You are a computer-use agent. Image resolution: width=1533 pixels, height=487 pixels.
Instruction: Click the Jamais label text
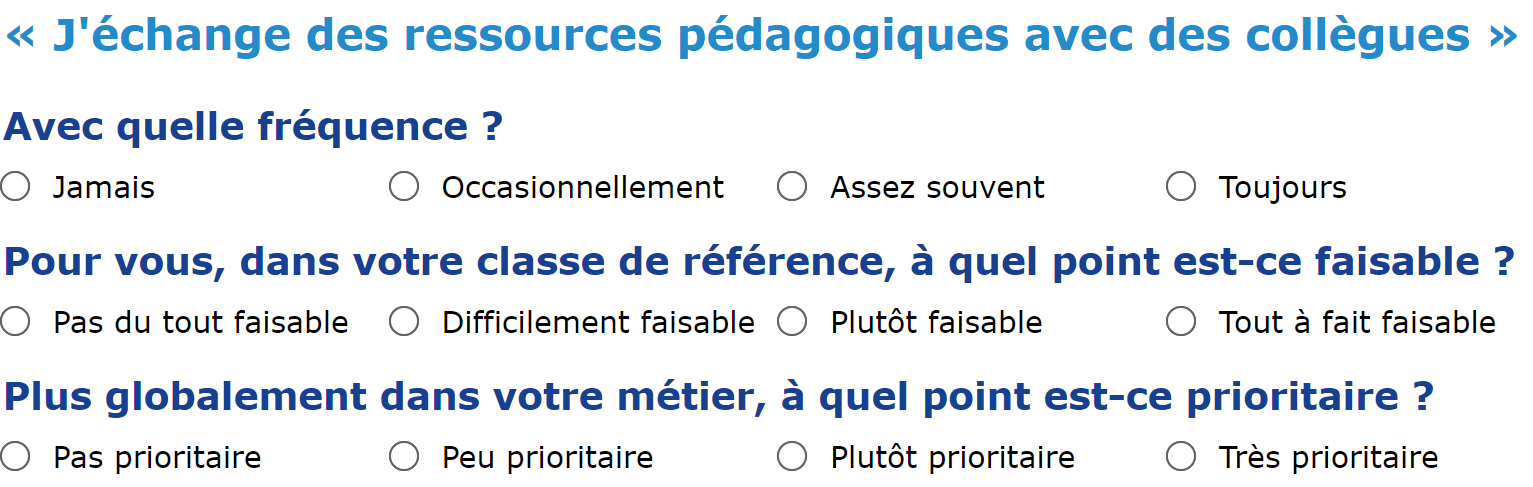[104, 188]
